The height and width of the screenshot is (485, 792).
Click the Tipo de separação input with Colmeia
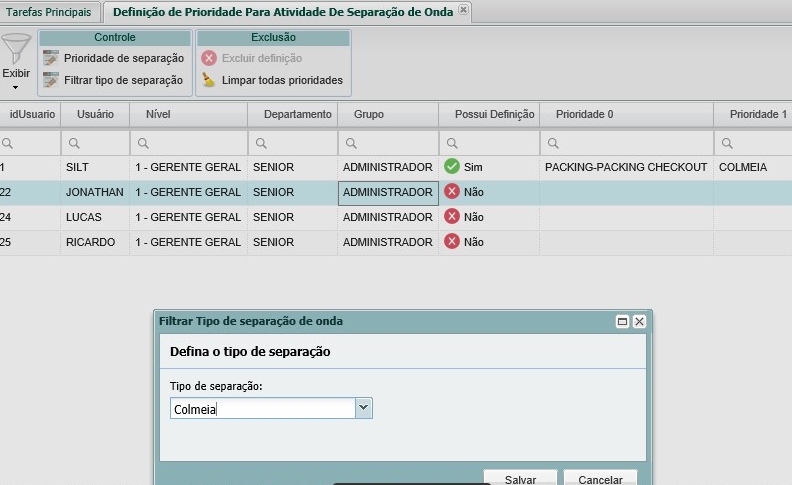point(263,408)
